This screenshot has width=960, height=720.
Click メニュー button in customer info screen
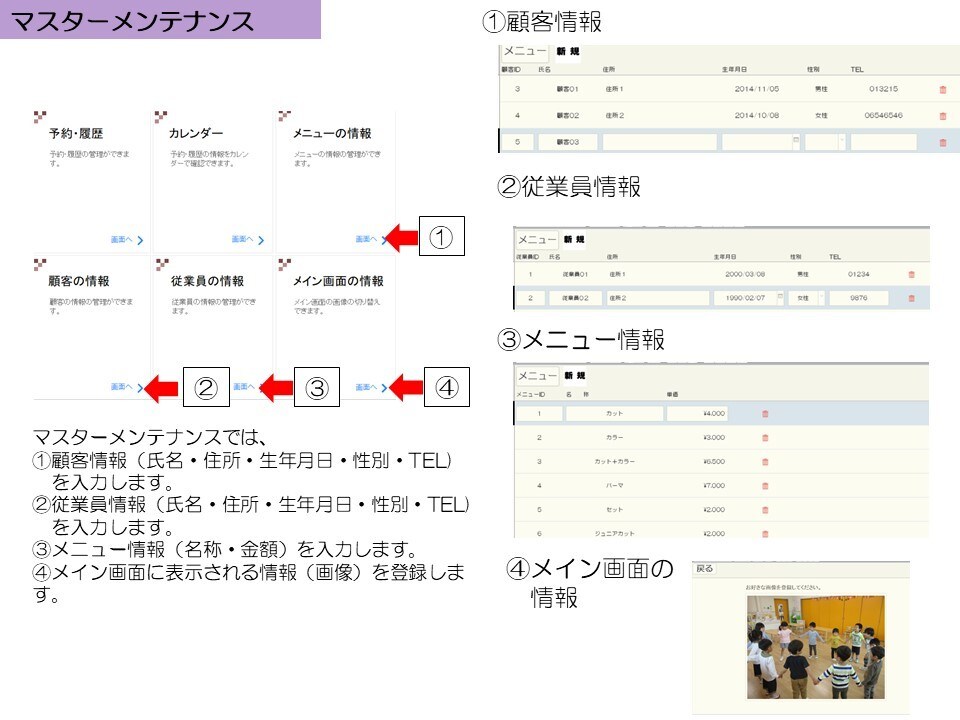pyautogui.click(x=525, y=51)
